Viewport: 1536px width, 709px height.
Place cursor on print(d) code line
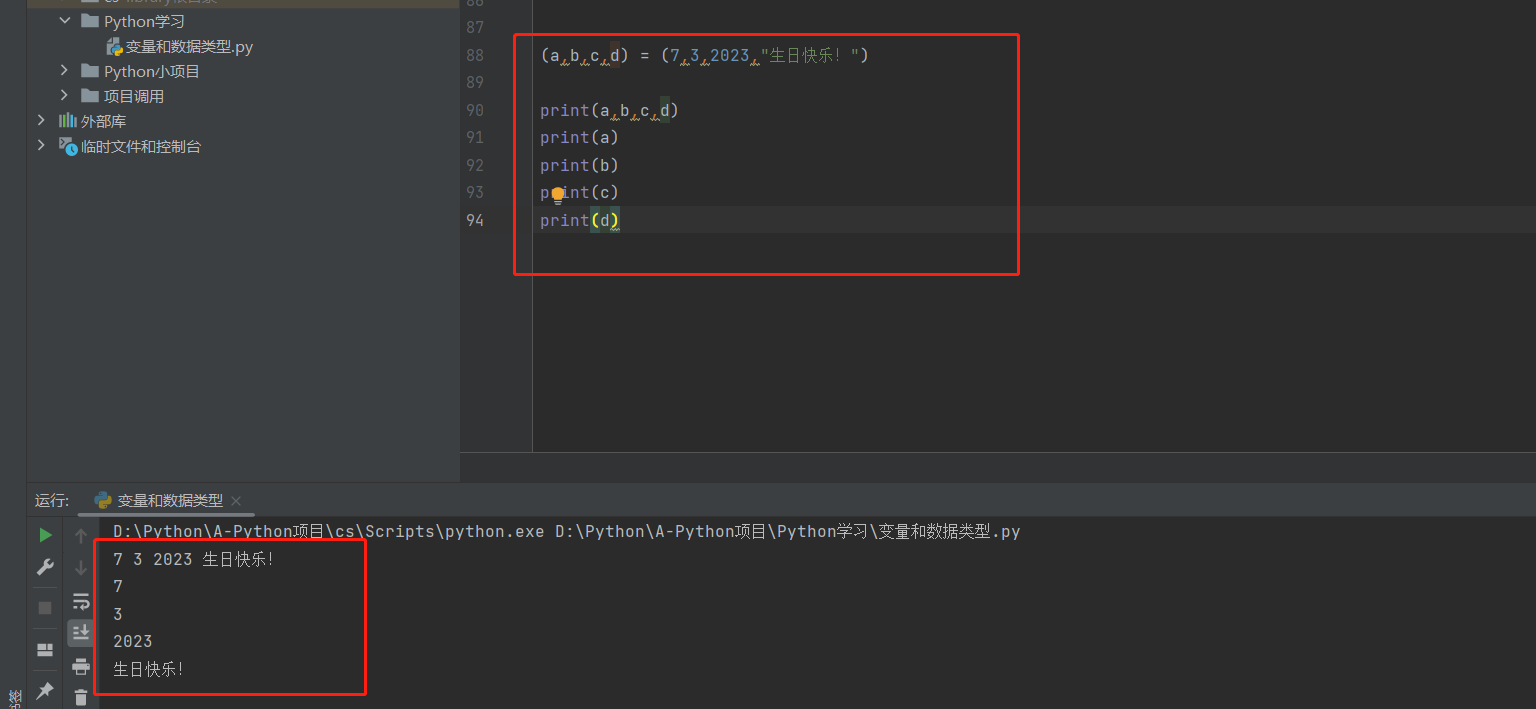[580, 221]
